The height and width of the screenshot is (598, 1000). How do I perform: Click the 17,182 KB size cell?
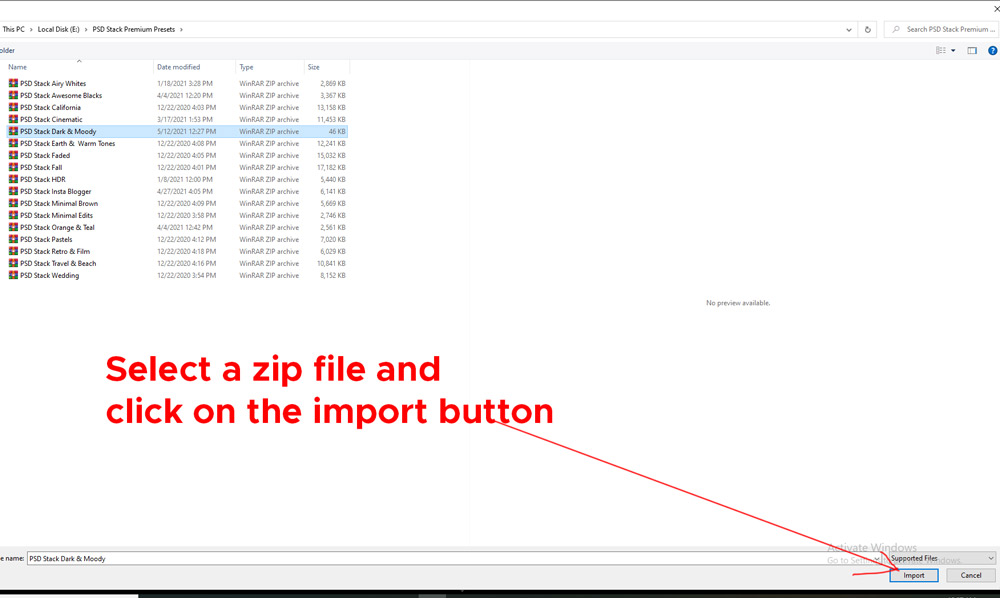tap(331, 168)
